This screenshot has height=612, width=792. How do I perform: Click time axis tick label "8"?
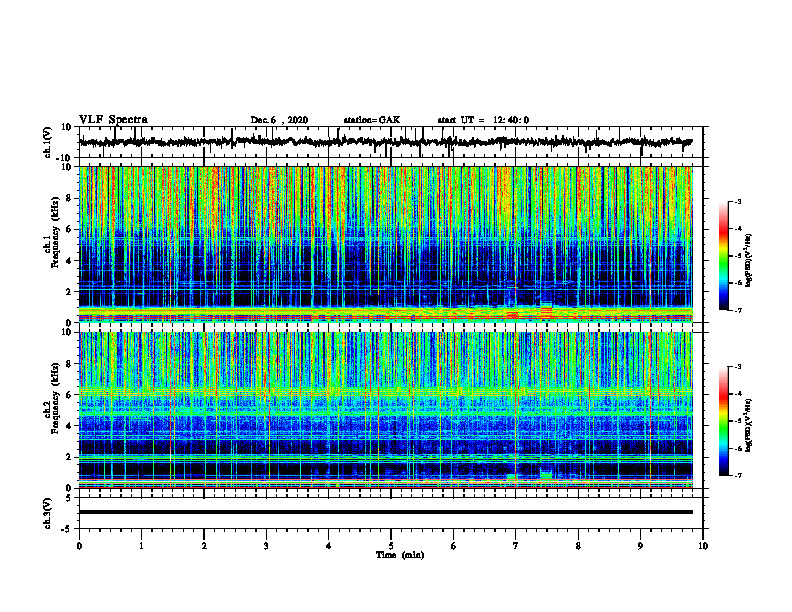(x=578, y=546)
